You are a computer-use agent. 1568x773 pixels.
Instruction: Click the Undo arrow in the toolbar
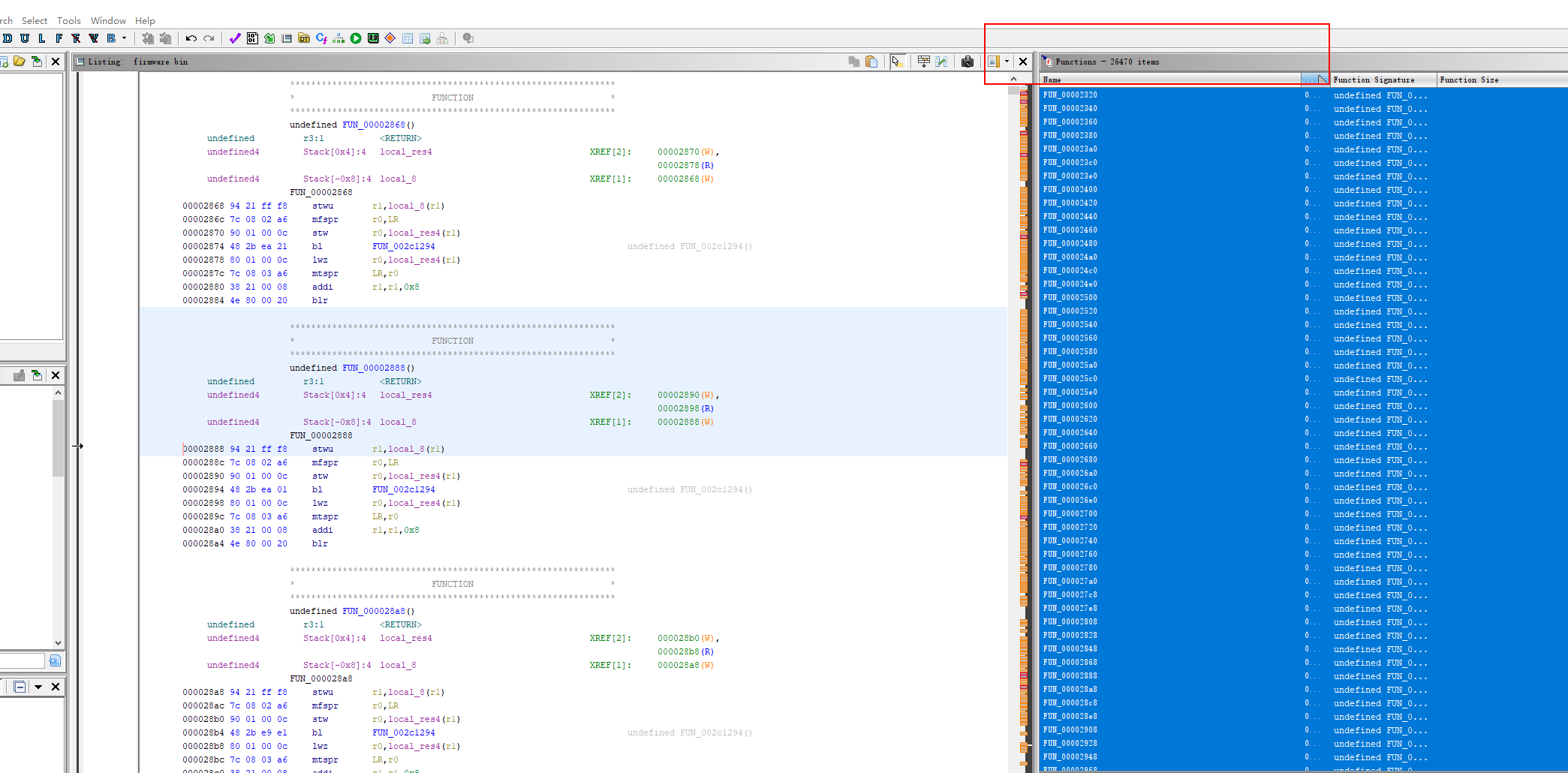click(191, 38)
